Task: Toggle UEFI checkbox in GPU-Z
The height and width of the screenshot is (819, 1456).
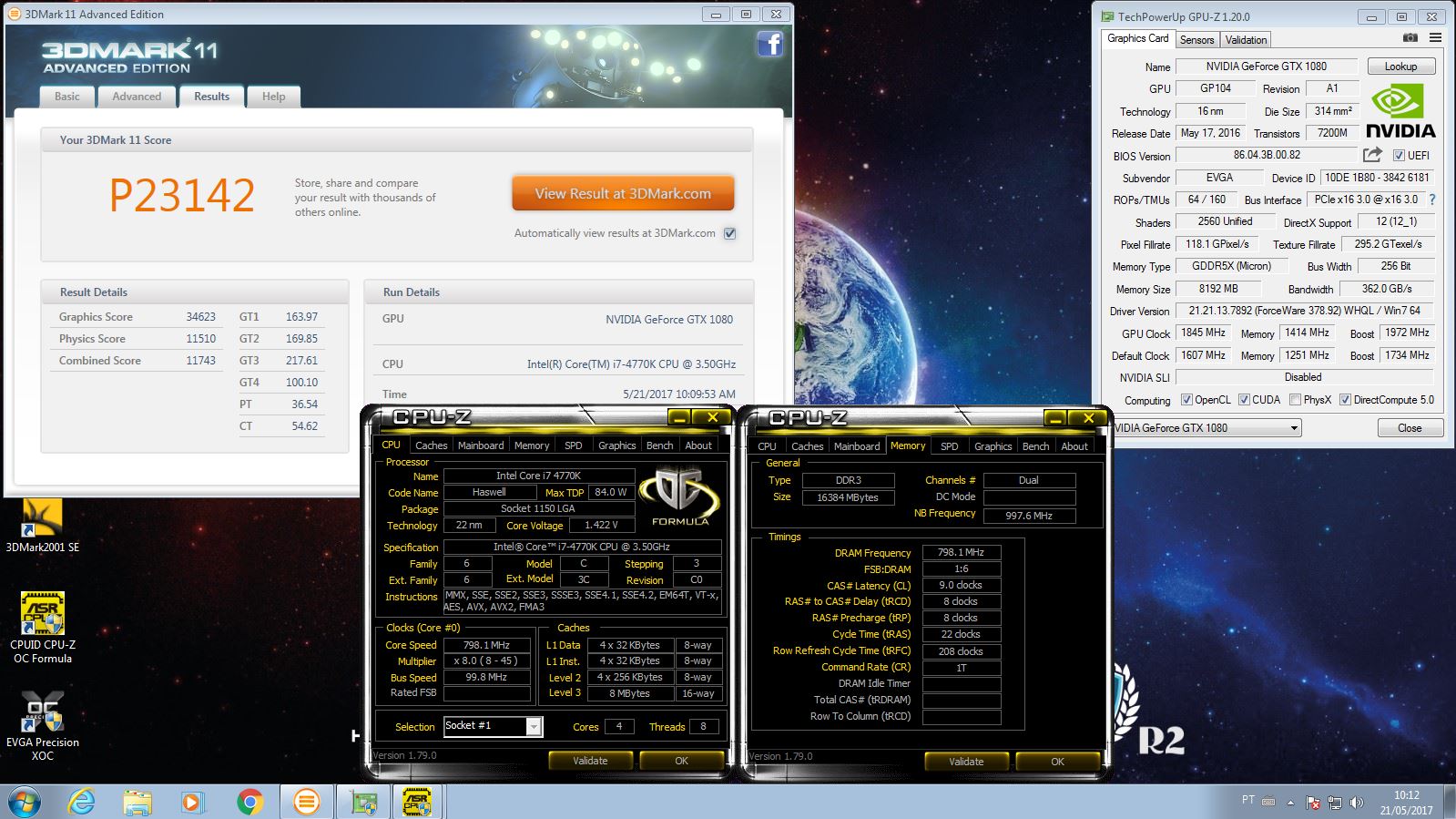Action: coord(1399,156)
